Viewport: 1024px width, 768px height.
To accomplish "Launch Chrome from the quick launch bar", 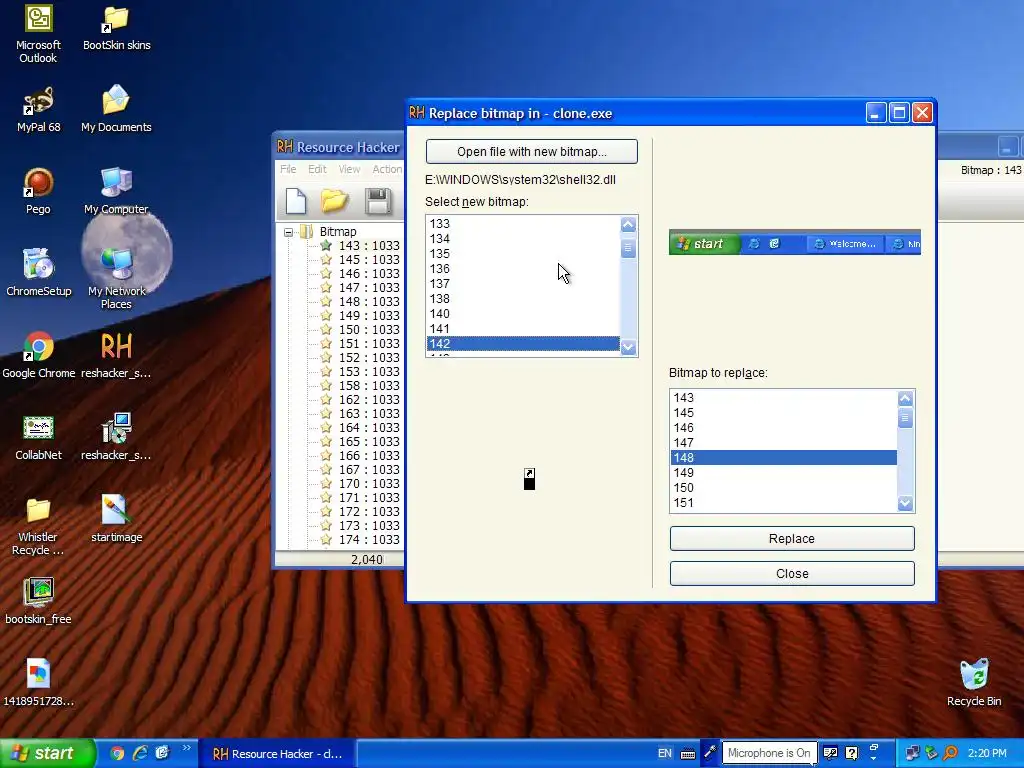I will click(x=117, y=753).
